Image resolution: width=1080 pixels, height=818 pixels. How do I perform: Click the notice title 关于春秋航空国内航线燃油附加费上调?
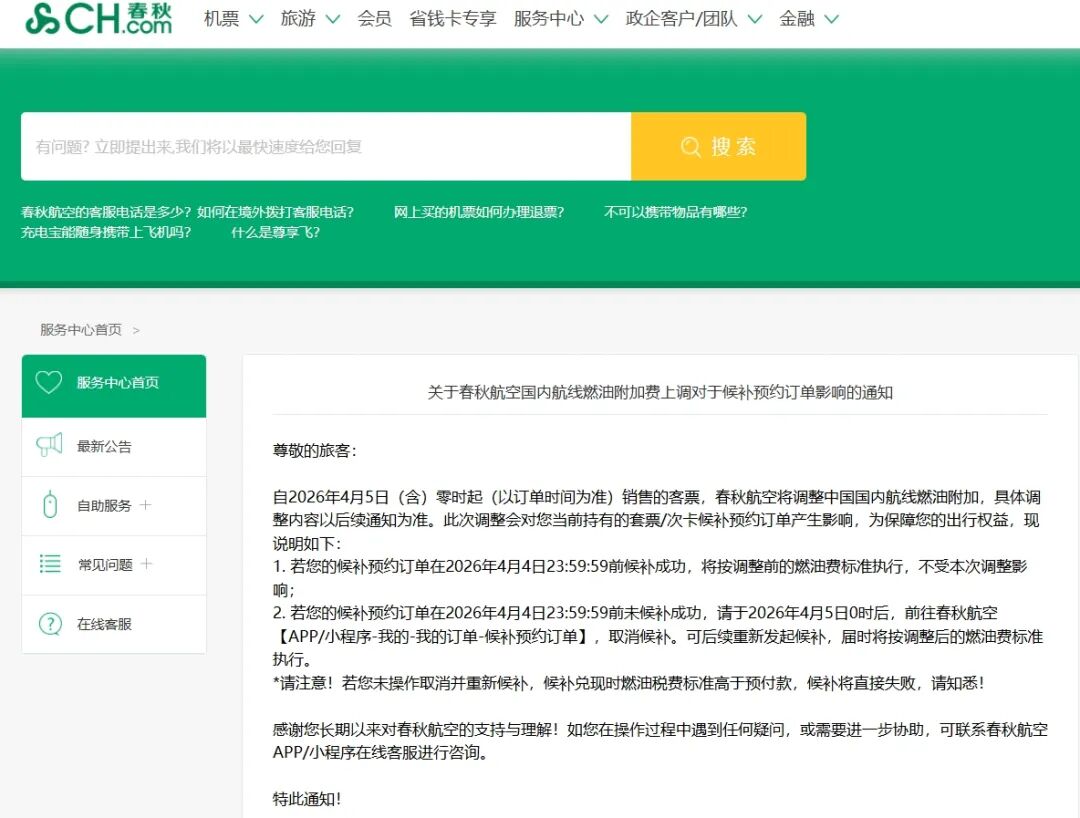(x=660, y=392)
